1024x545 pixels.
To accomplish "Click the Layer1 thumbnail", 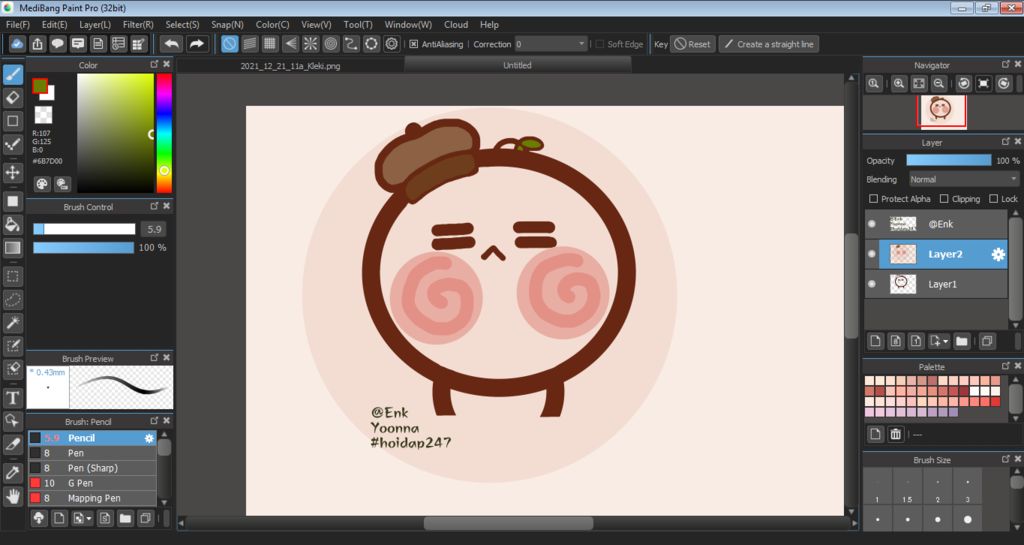I will click(903, 284).
